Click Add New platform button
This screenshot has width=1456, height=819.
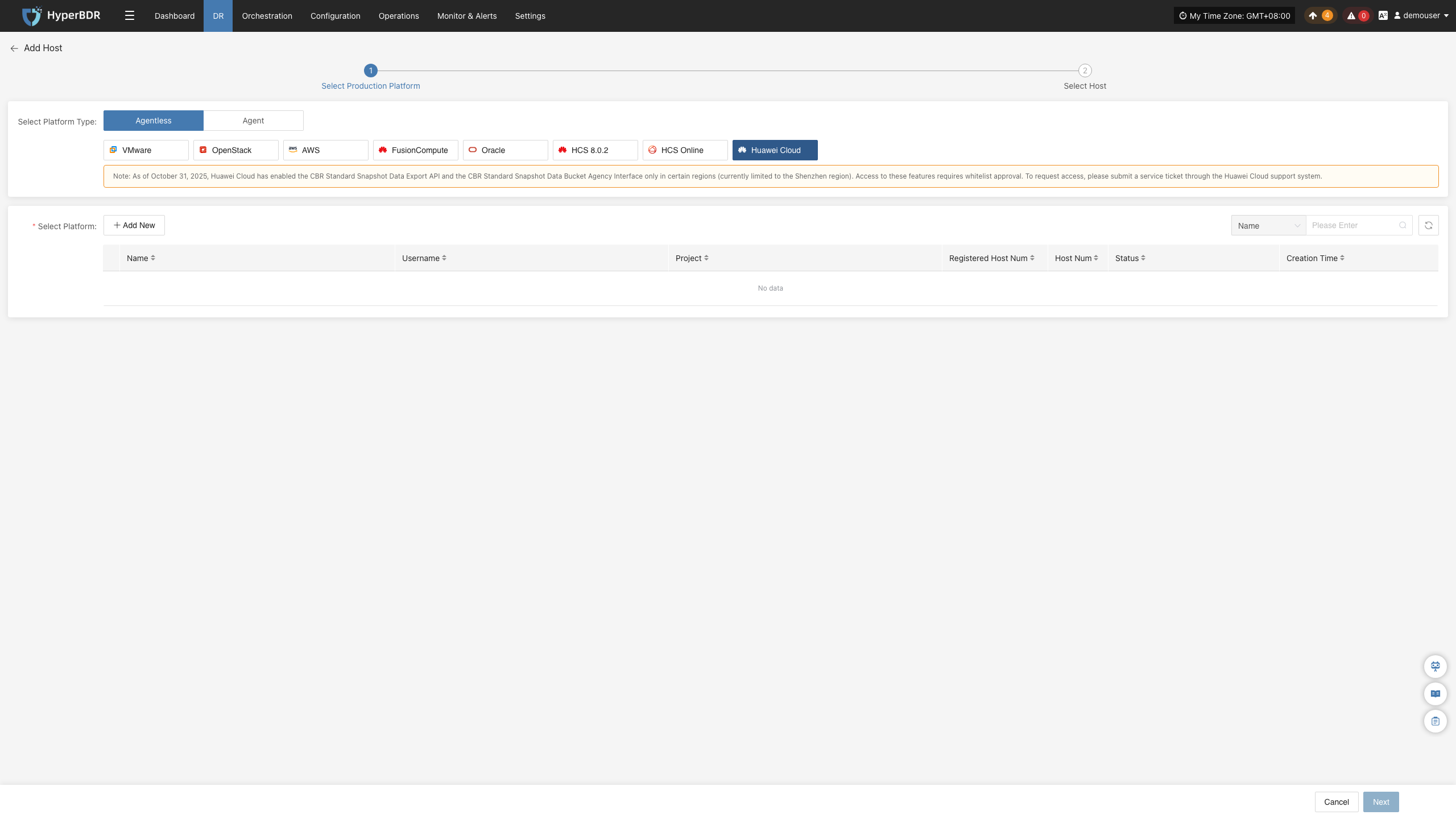point(134,225)
